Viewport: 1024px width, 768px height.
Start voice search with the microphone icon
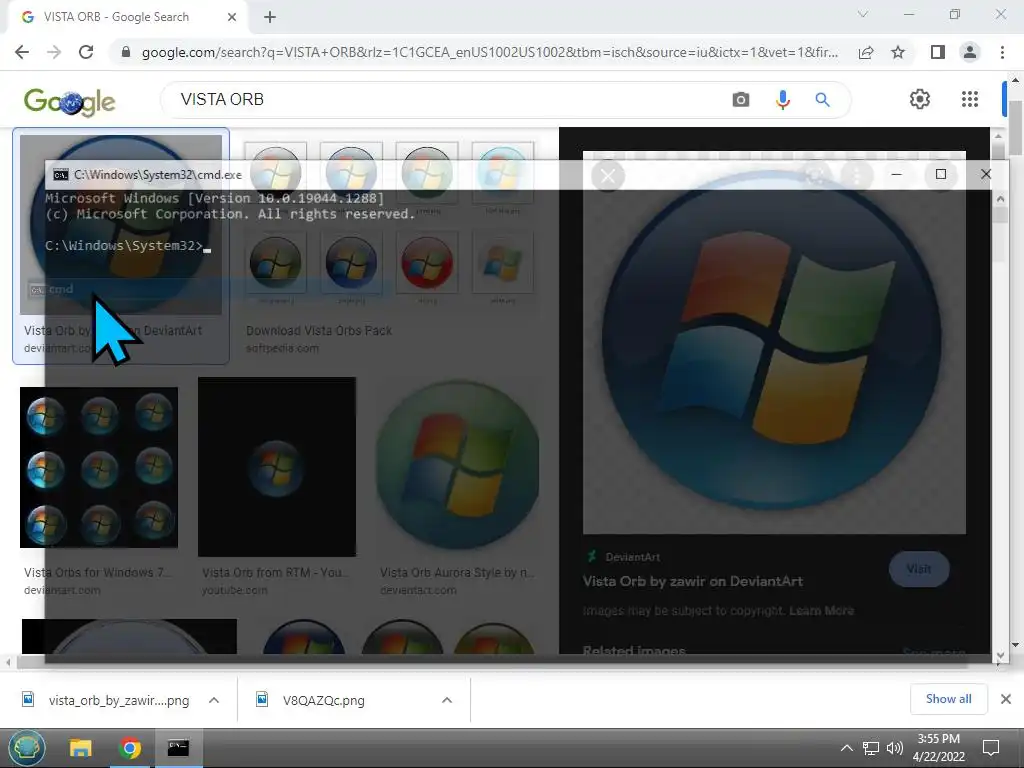[x=782, y=99]
